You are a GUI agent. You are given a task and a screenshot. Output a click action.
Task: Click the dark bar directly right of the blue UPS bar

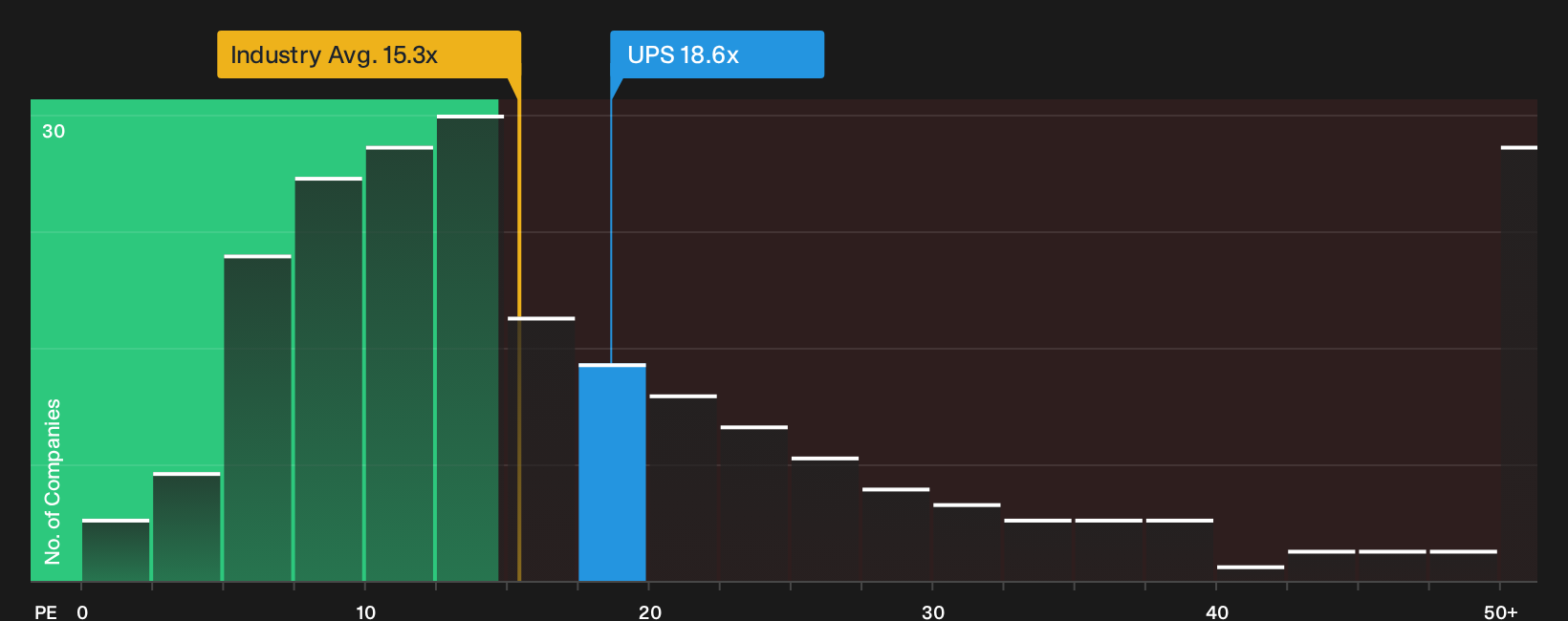pyautogui.click(x=683, y=488)
